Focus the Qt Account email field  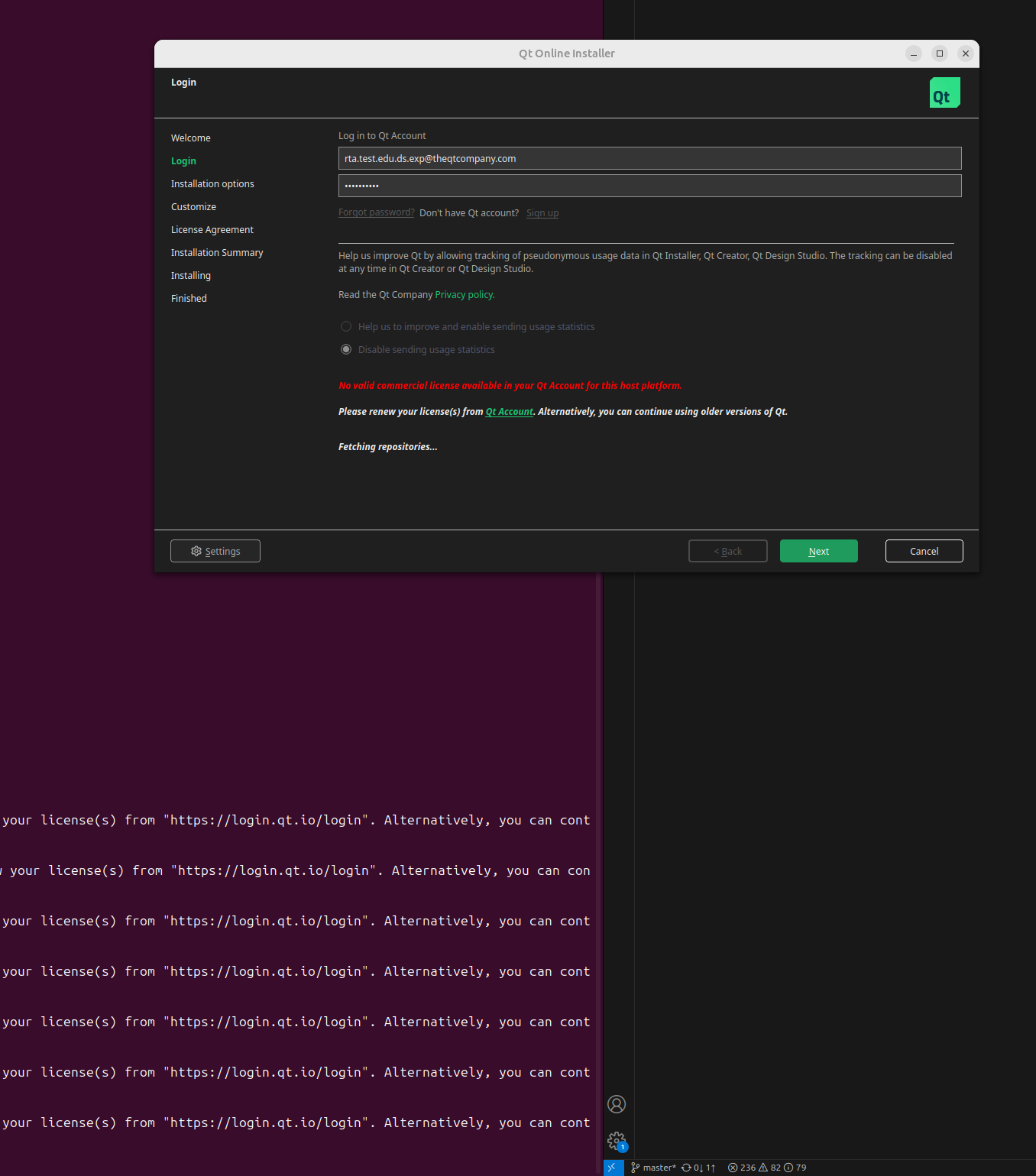pos(649,158)
